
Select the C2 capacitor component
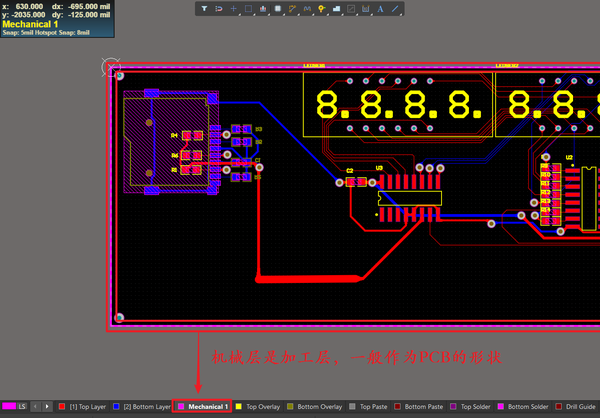(x=356, y=182)
